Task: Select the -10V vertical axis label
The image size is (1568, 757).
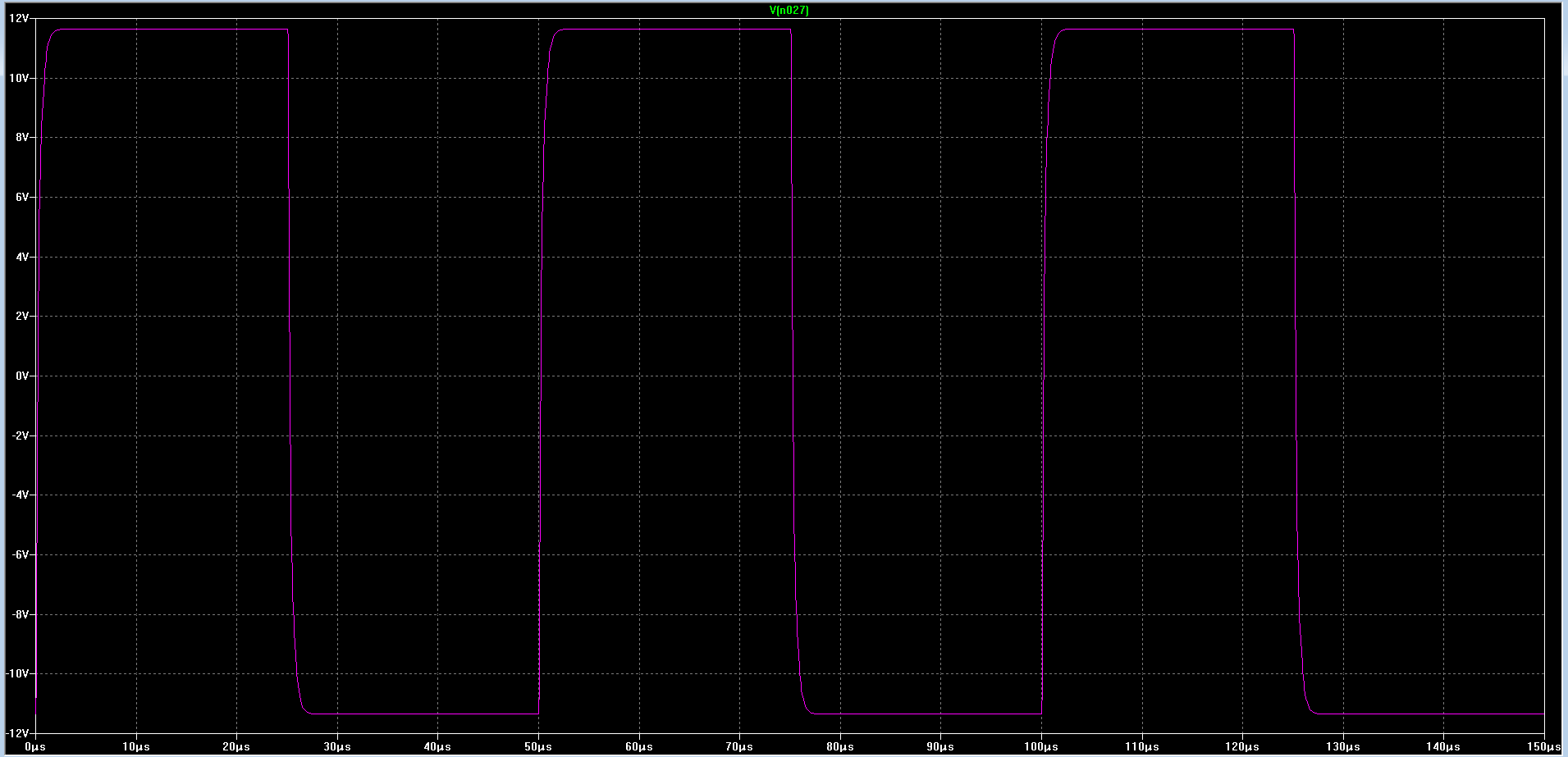Action: coord(17,673)
